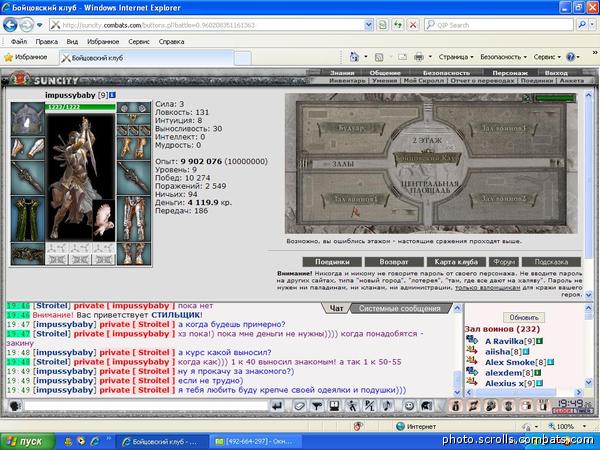Viewport: 600px width, 450px height.
Task: Click the send message arrow icon
Action: click(x=277, y=406)
